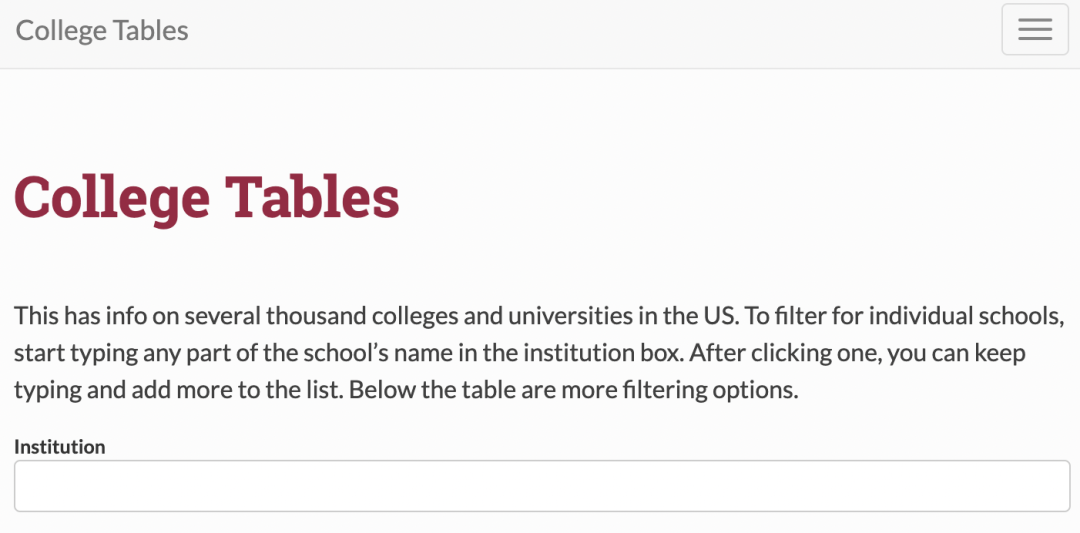Show navigation options with the menu toggler
Screen dimensions: 1080x533
click(1035, 30)
